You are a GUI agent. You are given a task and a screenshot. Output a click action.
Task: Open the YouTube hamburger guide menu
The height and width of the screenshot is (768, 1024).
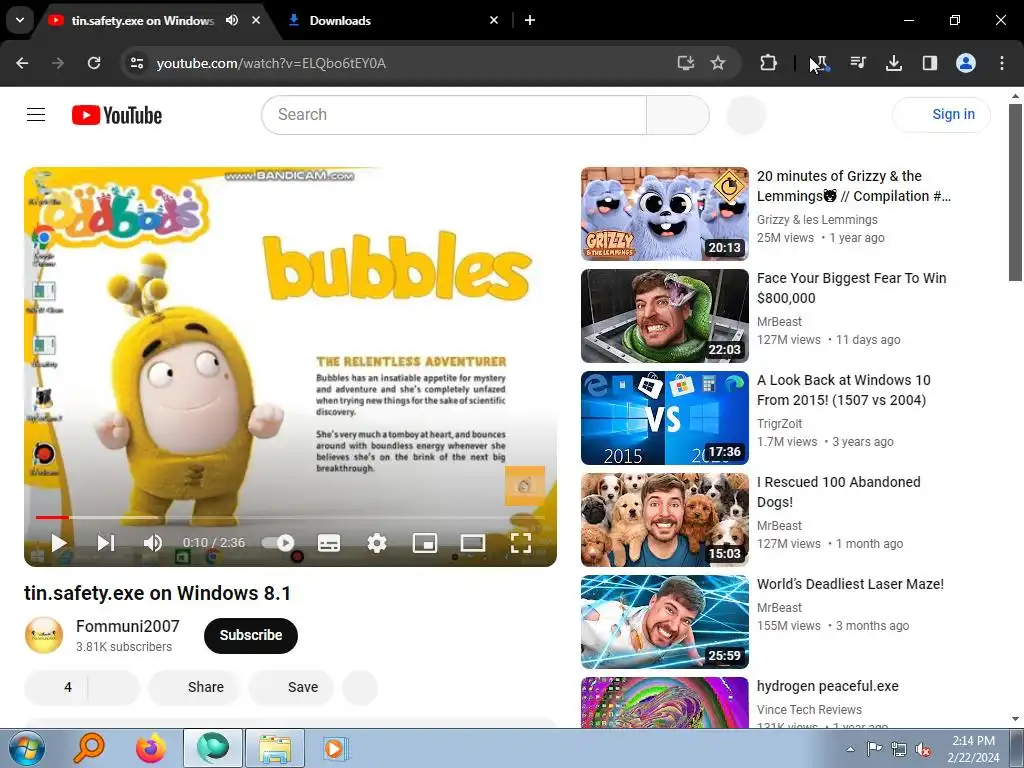click(36, 115)
